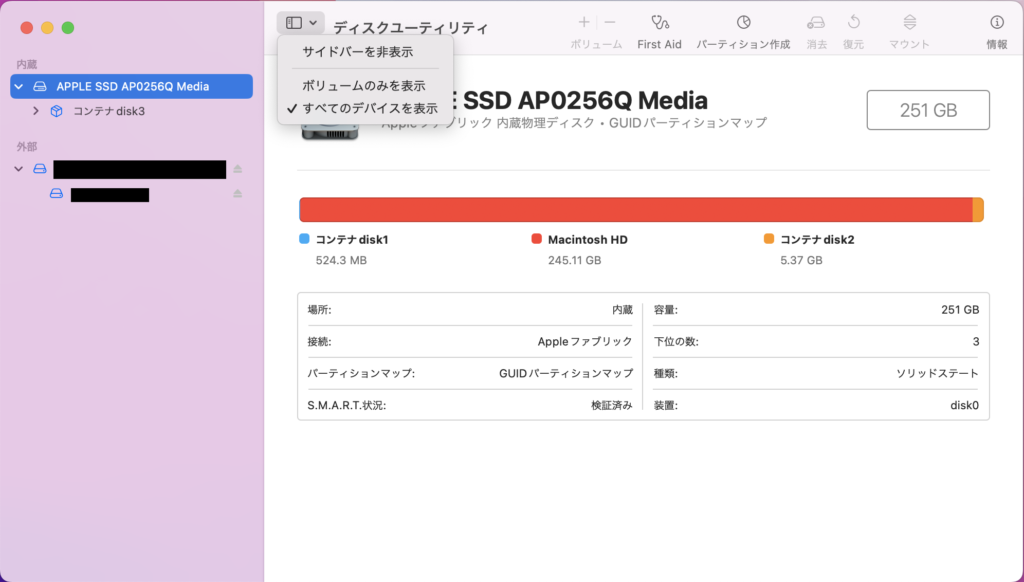Image resolution: width=1024 pixels, height=582 pixels.
Task: Click the orange コンテナ disk2 bar segment
Action: point(978,209)
